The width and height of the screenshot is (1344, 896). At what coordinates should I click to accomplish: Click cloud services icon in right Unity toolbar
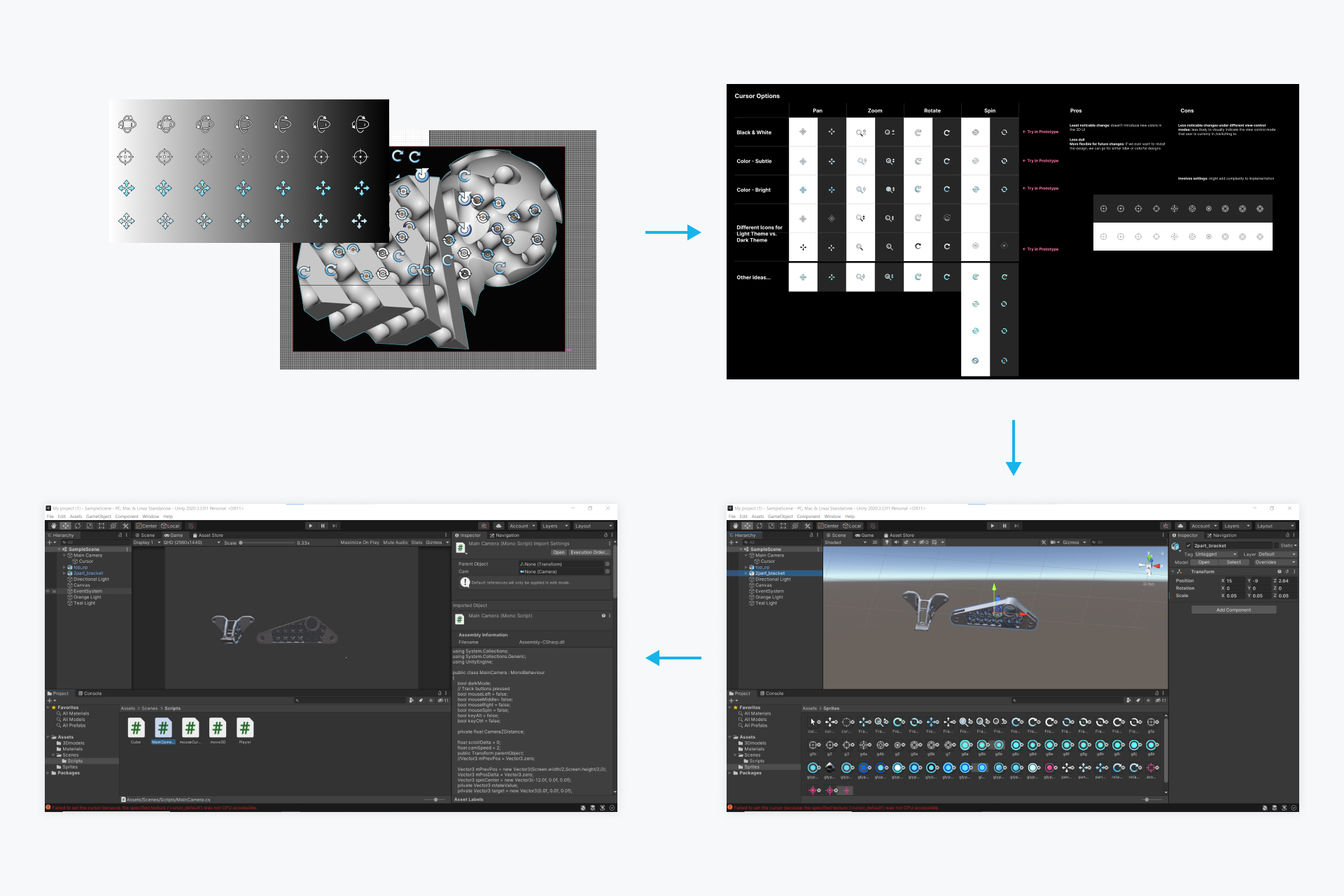[x=1180, y=526]
